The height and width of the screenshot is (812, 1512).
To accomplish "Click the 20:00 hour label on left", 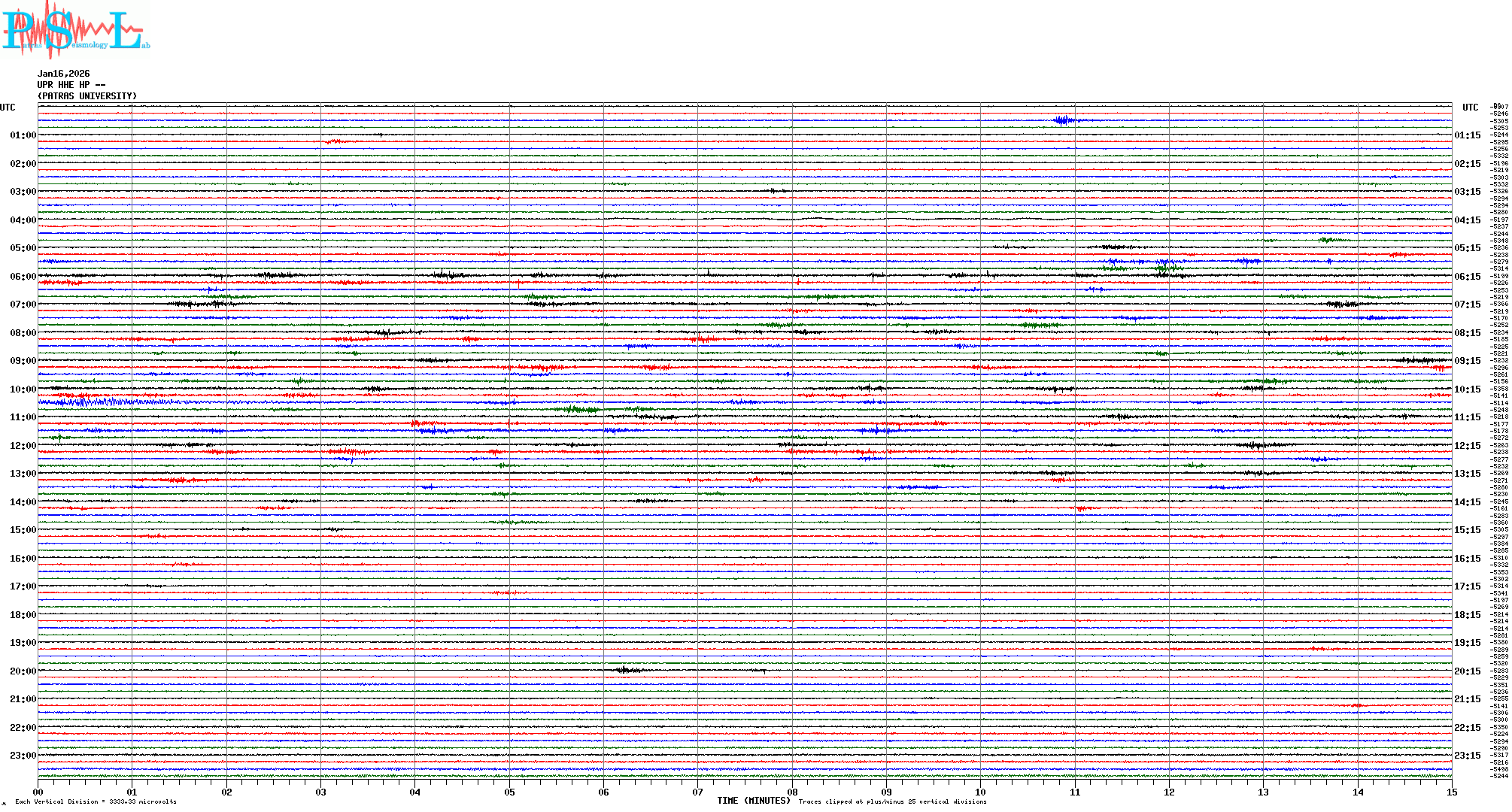I will coord(23,671).
